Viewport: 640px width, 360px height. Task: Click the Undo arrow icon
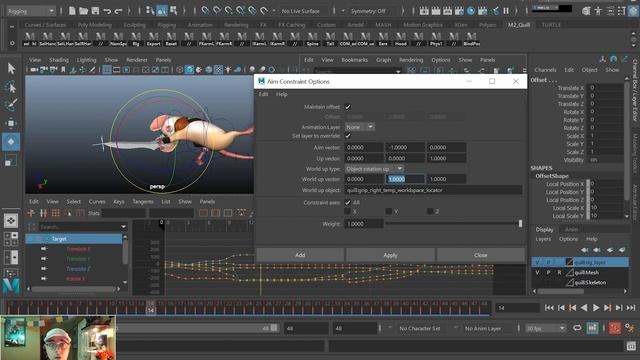pos(107,11)
